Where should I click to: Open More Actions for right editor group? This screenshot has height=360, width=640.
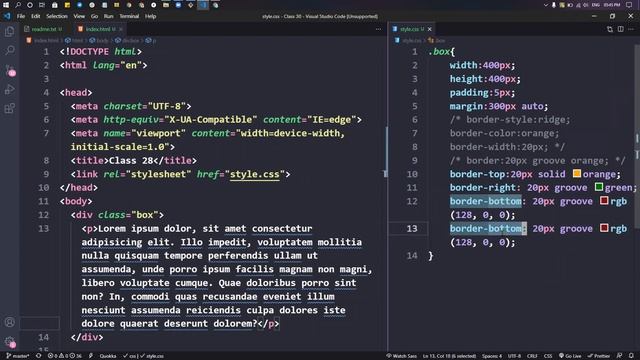point(631,29)
